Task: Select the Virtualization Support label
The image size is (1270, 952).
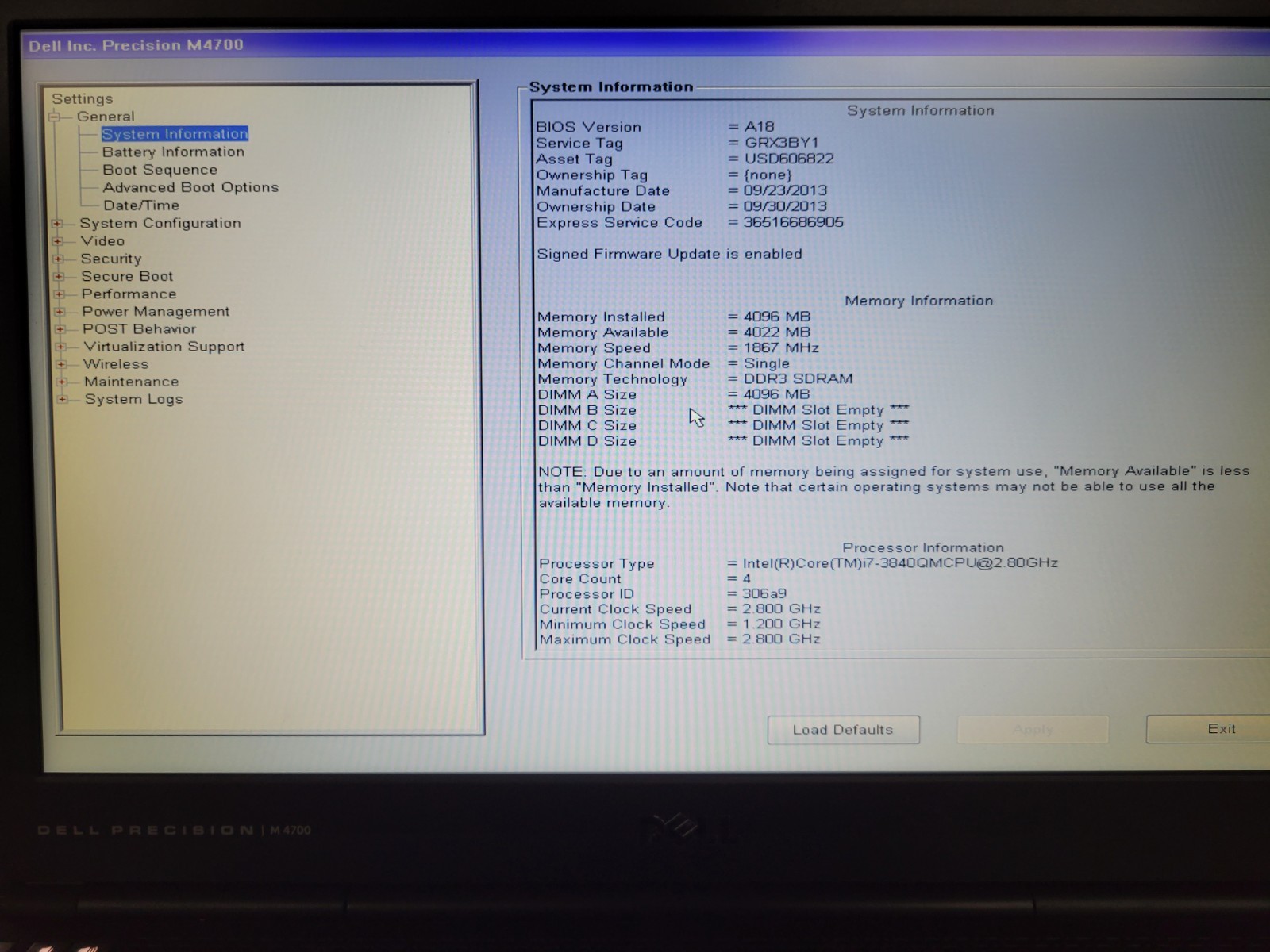Action: (x=164, y=347)
